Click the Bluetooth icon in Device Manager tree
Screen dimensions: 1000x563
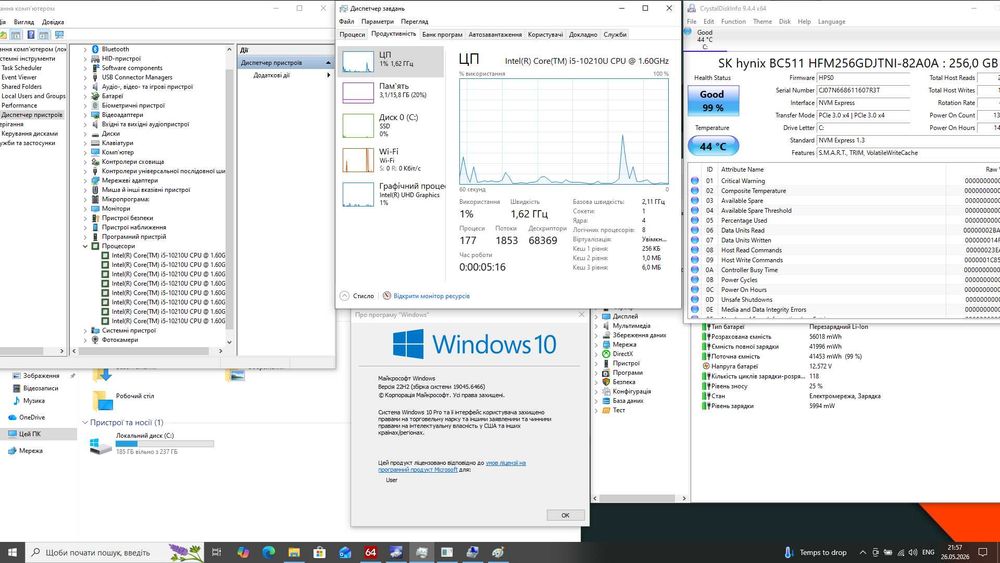[95, 49]
